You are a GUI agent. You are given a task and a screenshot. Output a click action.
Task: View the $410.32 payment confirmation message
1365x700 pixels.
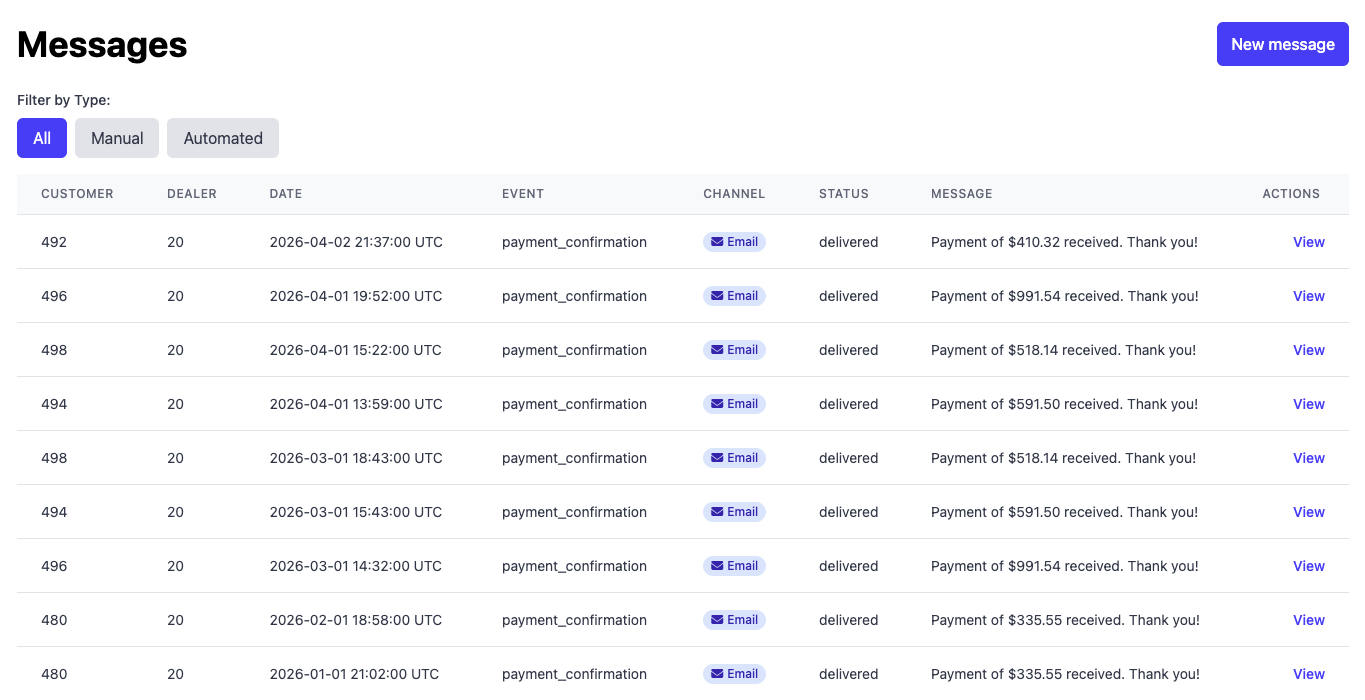[1308, 242]
